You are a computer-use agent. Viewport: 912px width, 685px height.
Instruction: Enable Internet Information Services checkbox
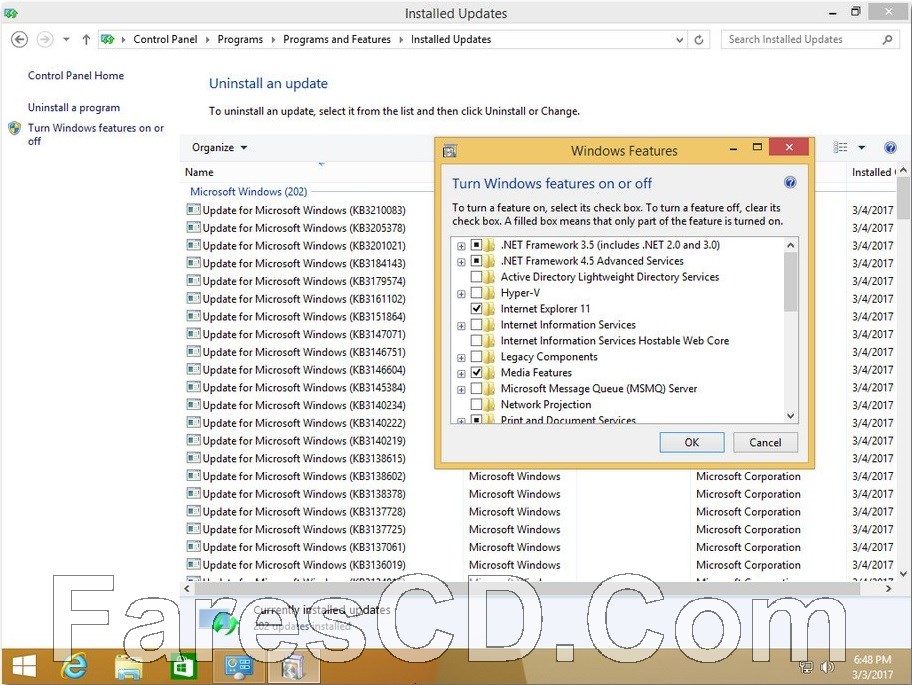tap(476, 324)
